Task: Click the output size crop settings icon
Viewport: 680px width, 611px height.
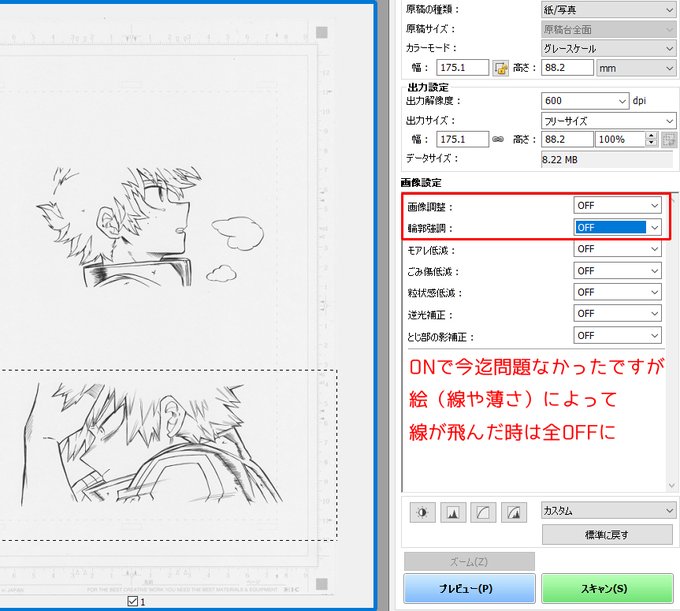Action: [669, 140]
